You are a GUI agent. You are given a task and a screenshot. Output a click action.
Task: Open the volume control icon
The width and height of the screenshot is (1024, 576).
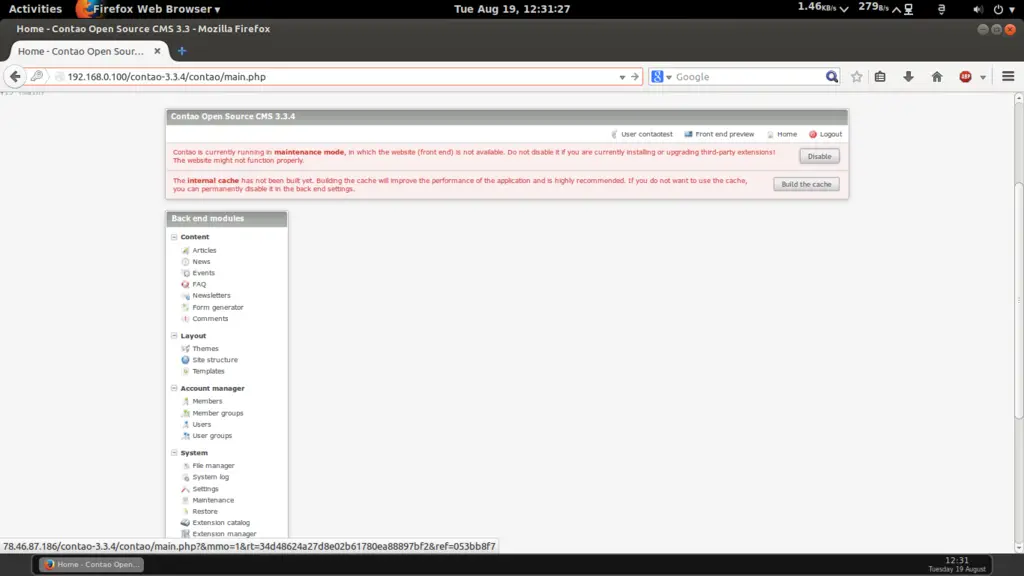point(977,9)
